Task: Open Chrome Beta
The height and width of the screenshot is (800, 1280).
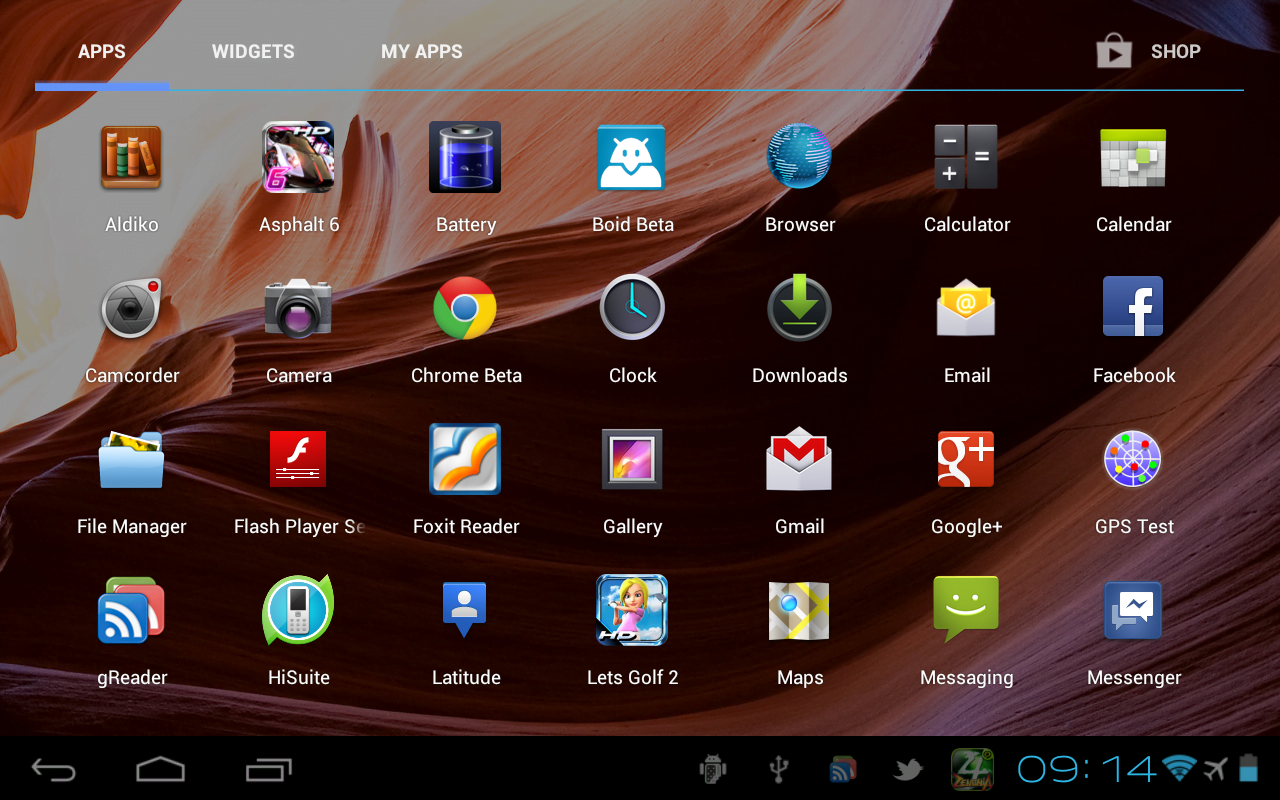Action: (x=465, y=309)
